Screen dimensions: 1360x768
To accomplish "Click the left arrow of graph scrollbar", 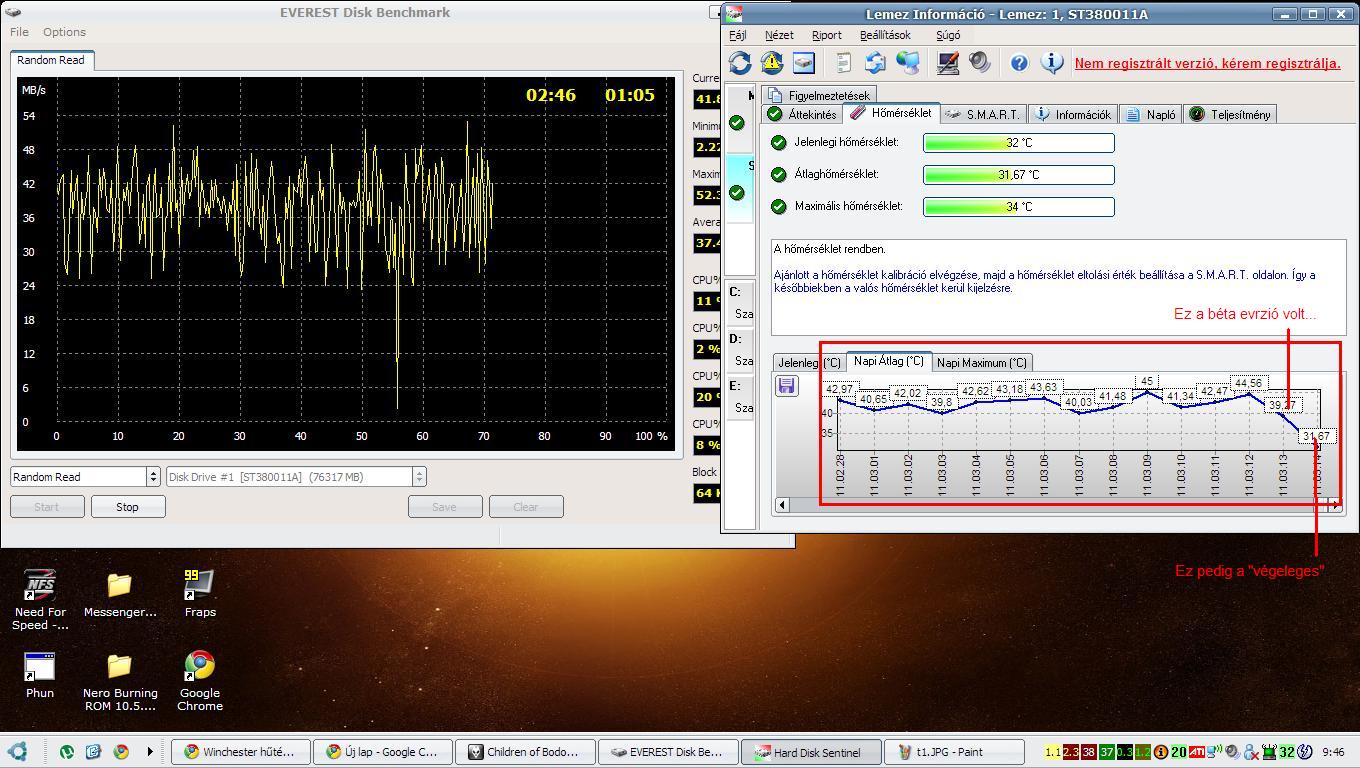I will tap(782, 505).
